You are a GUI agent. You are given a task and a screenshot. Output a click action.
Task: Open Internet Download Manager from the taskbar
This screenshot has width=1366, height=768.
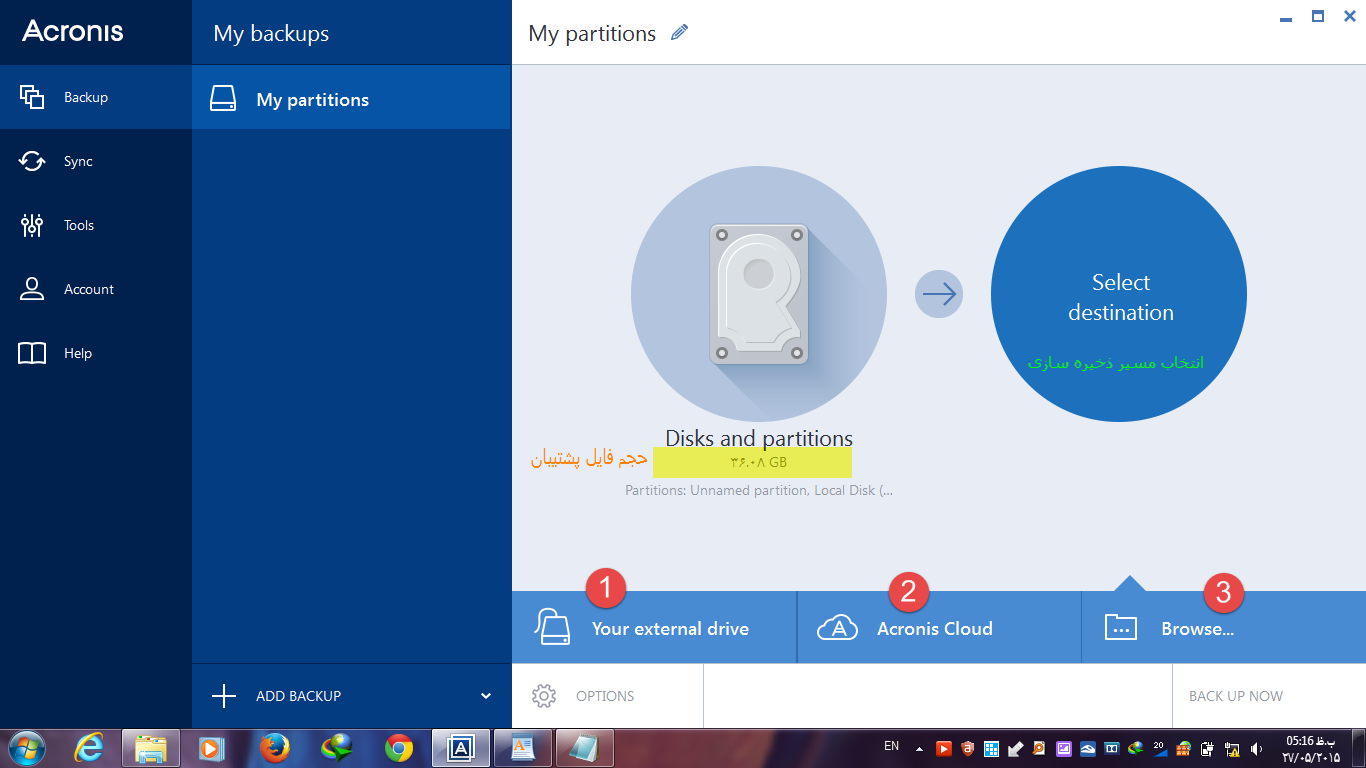(337, 748)
